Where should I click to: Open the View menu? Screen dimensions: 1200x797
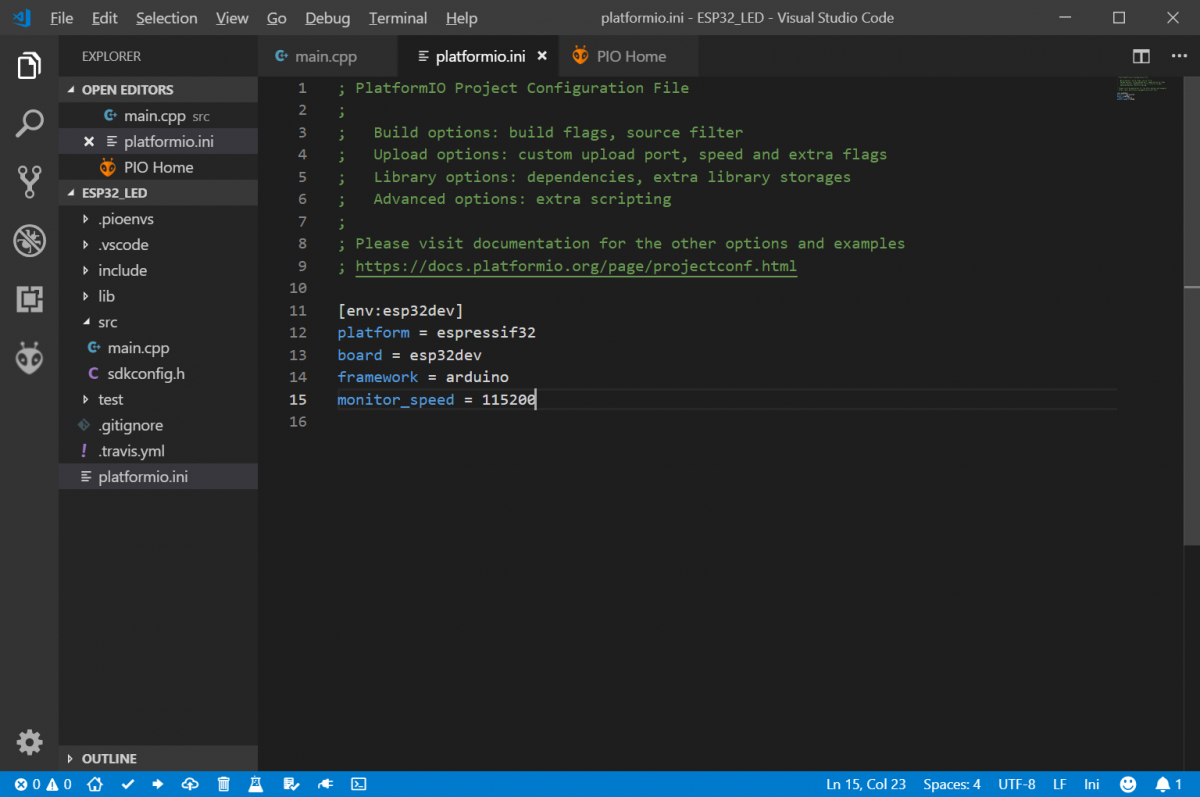click(232, 18)
